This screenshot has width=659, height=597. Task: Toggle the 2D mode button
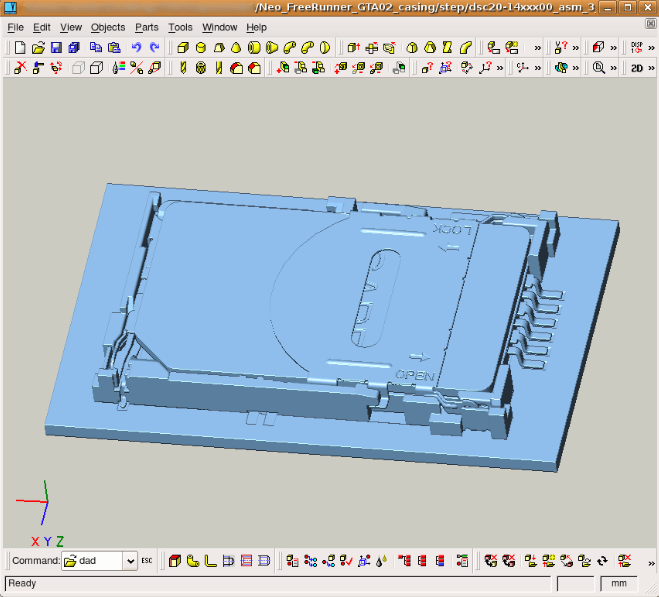click(x=636, y=68)
